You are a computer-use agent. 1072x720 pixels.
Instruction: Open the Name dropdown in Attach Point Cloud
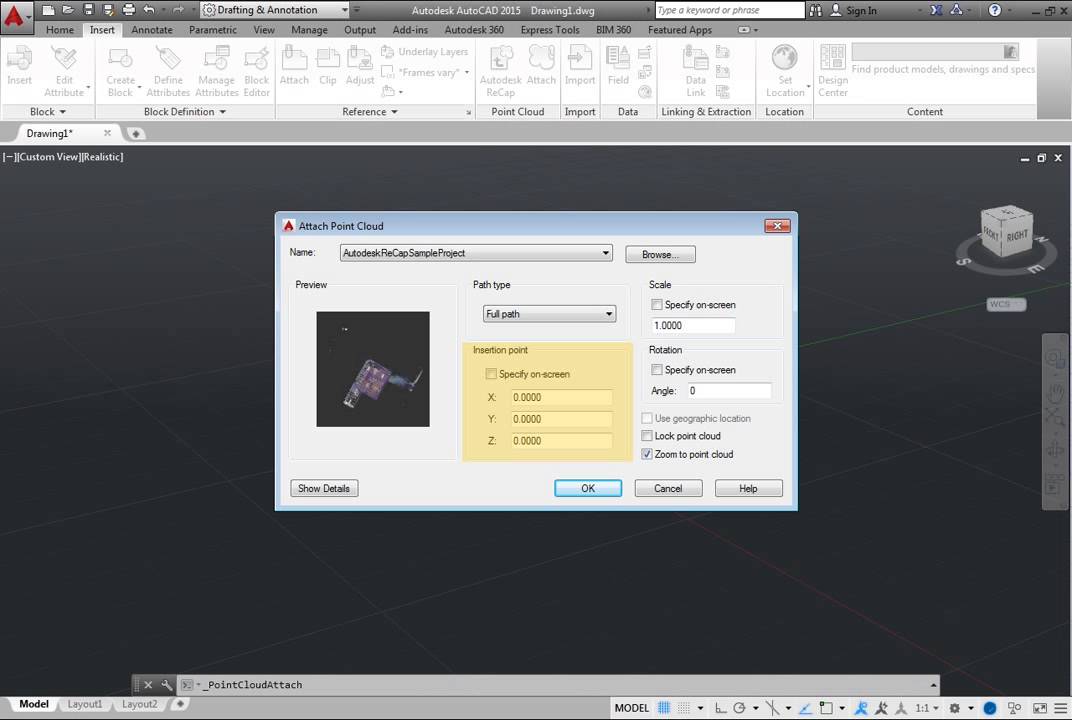click(x=476, y=253)
